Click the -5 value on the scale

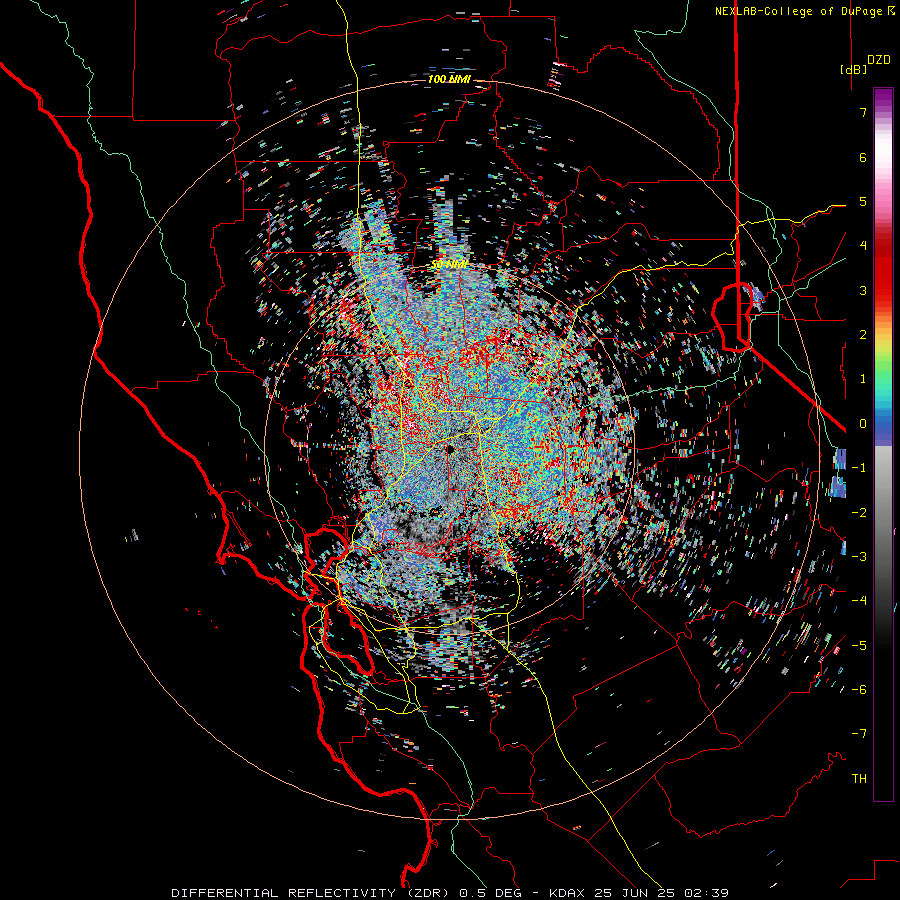pos(859,646)
